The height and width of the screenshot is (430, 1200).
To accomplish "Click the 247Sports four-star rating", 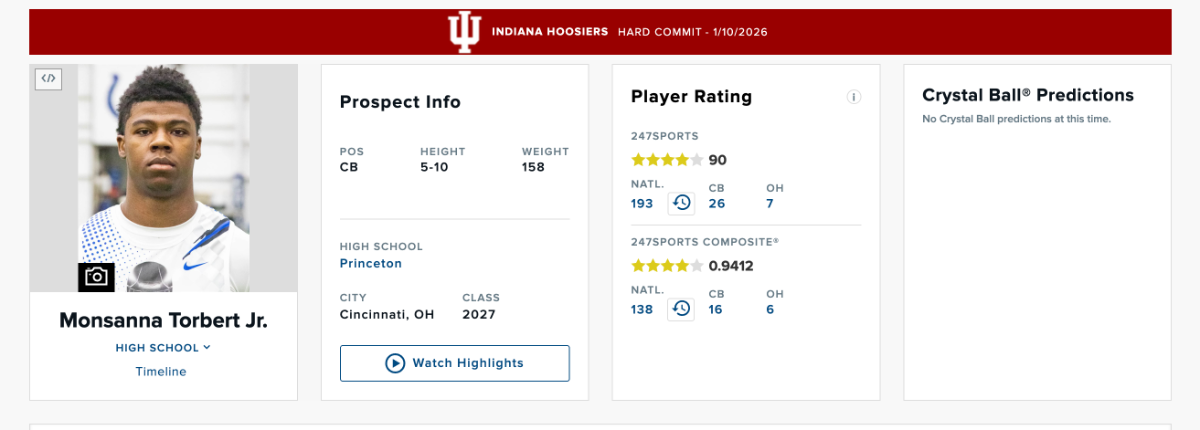I will [667, 160].
